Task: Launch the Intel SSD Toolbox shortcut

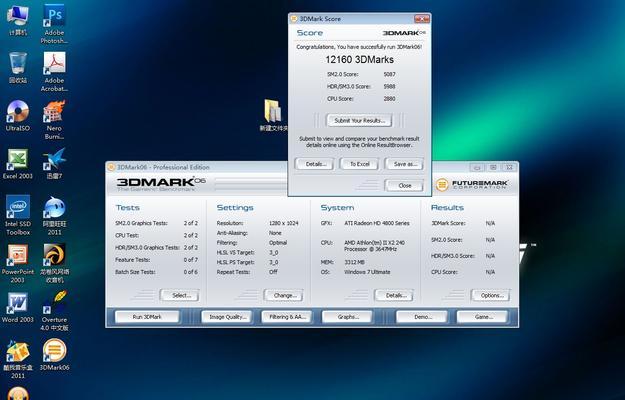Action: tap(18, 215)
